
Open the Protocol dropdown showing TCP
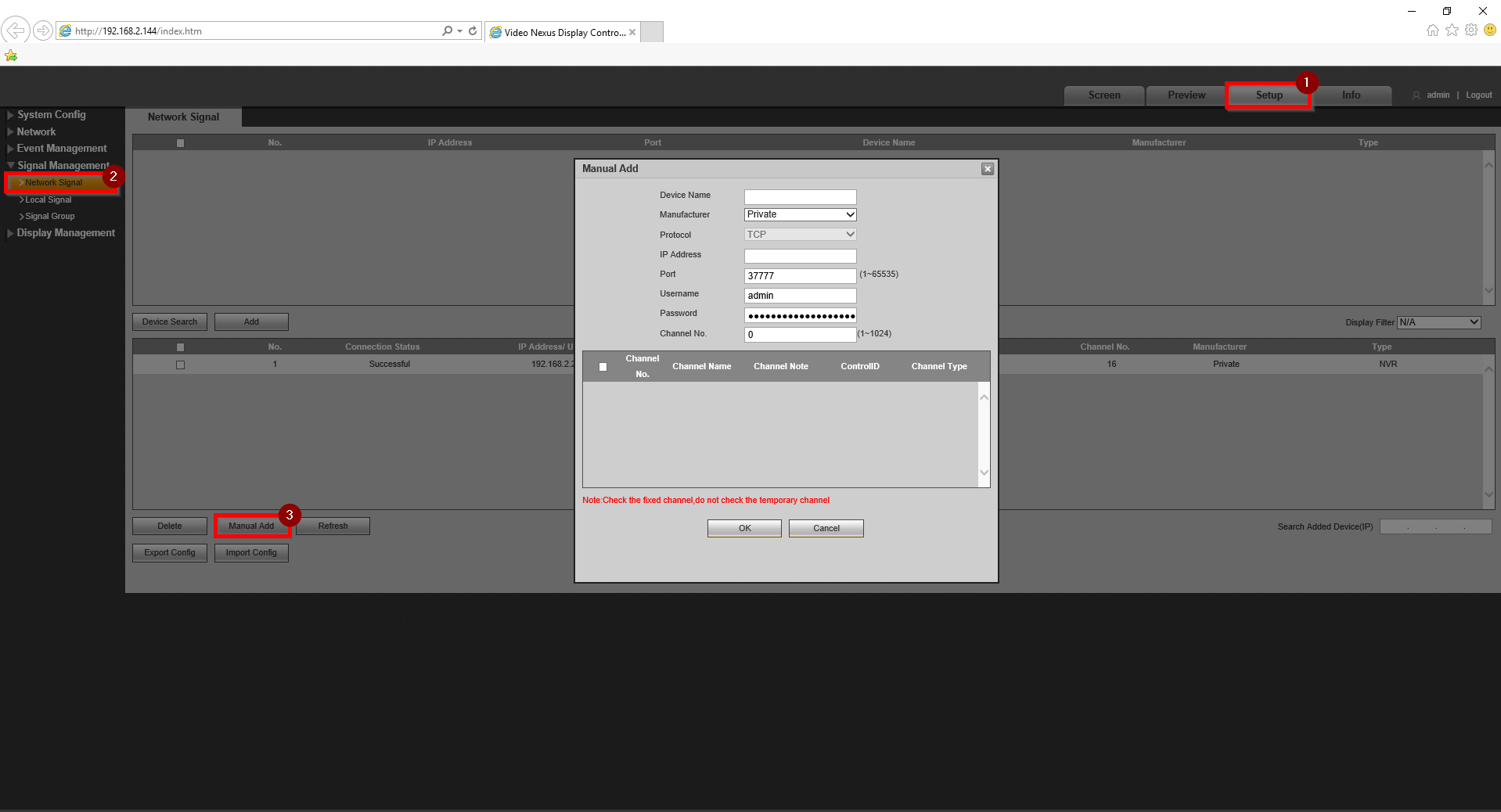[x=800, y=235]
